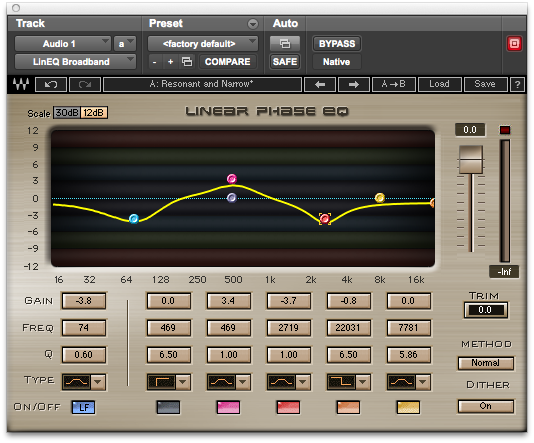Click the SAFE button
Image resolution: width=534 pixels, height=443 pixels.
point(285,62)
